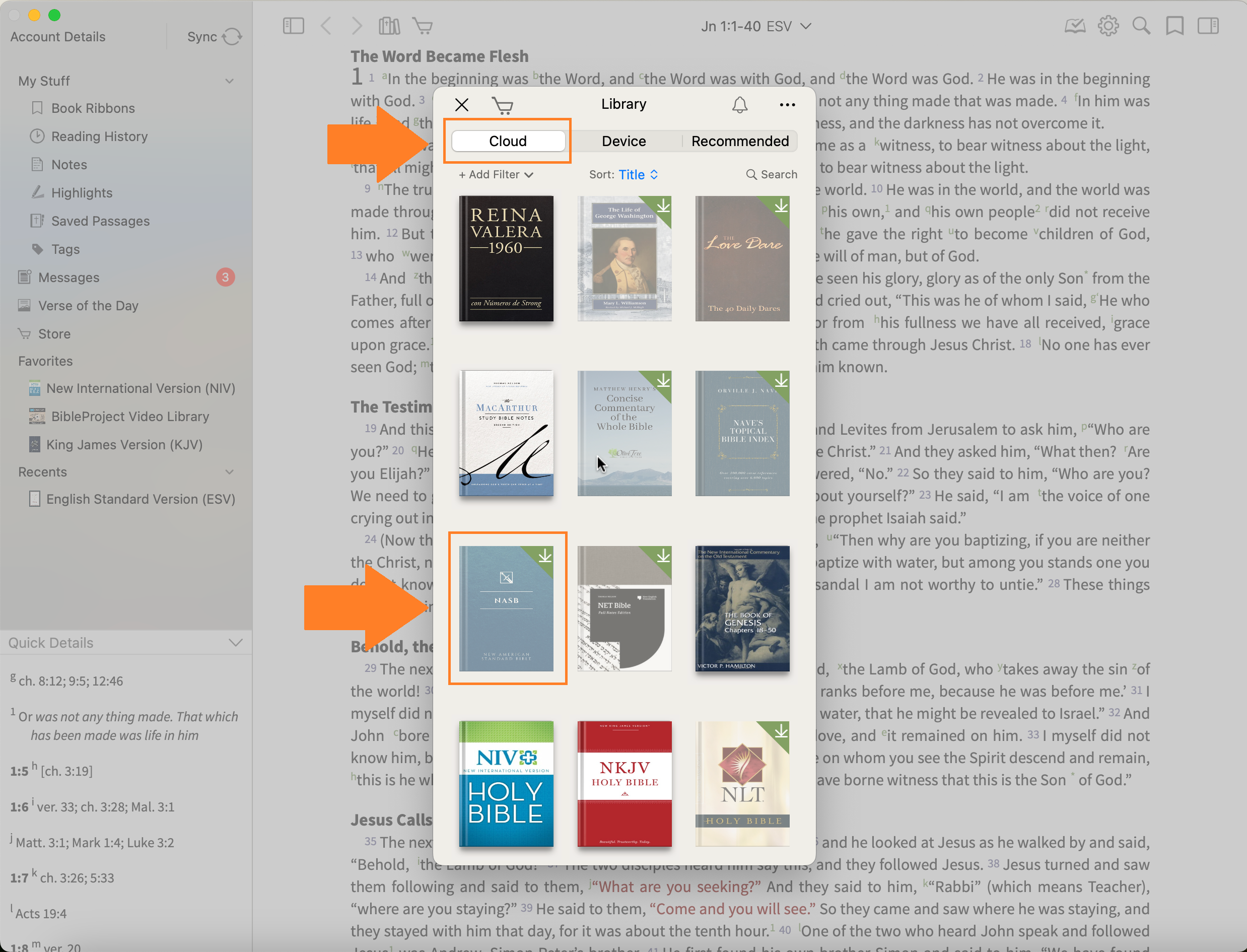Viewport: 1247px width, 952px height.
Task: Click the bookmark ribbon toolbar icon
Action: click(1174, 26)
